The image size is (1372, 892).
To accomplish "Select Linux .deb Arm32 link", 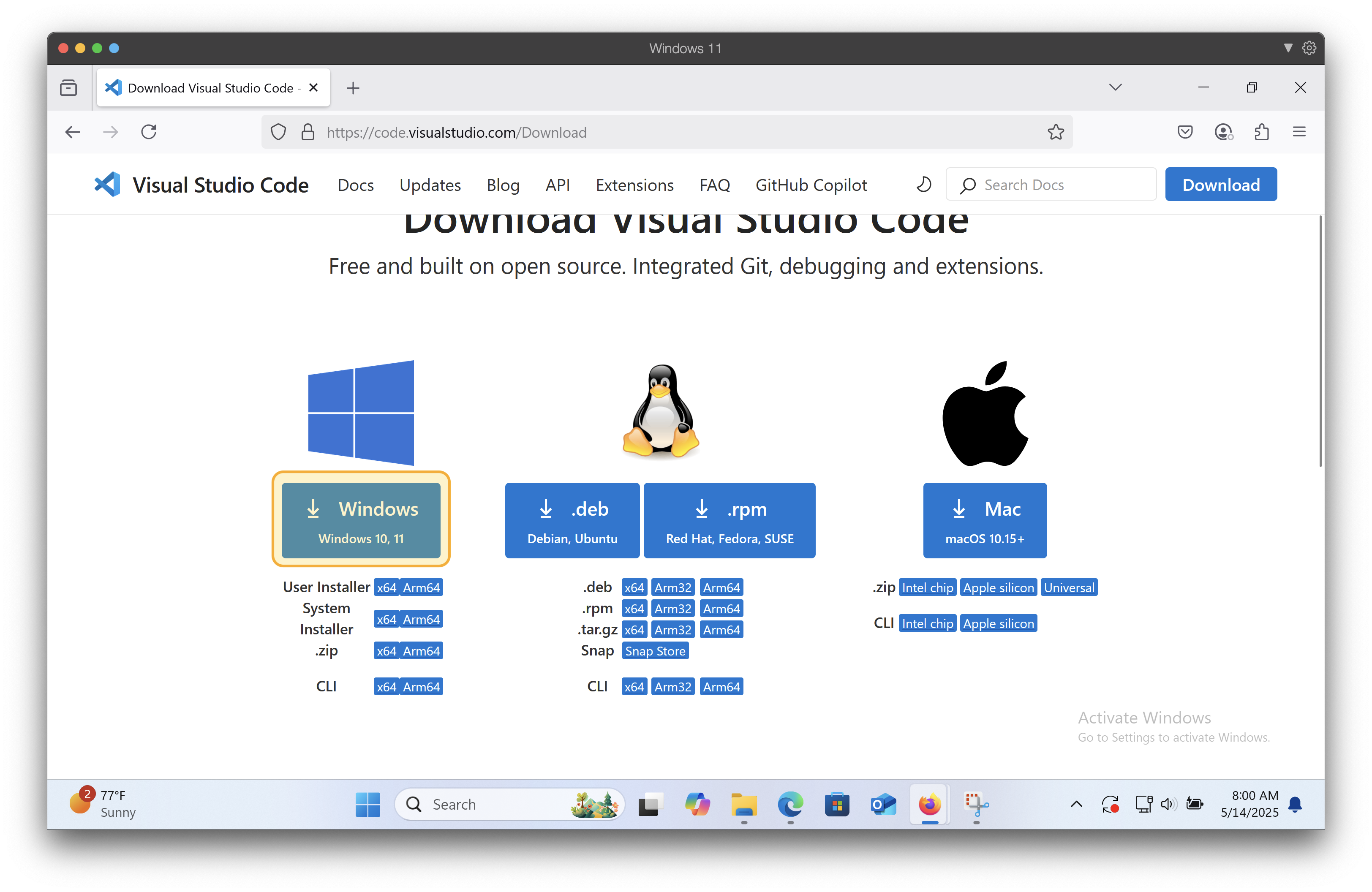I will tap(673, 587).
